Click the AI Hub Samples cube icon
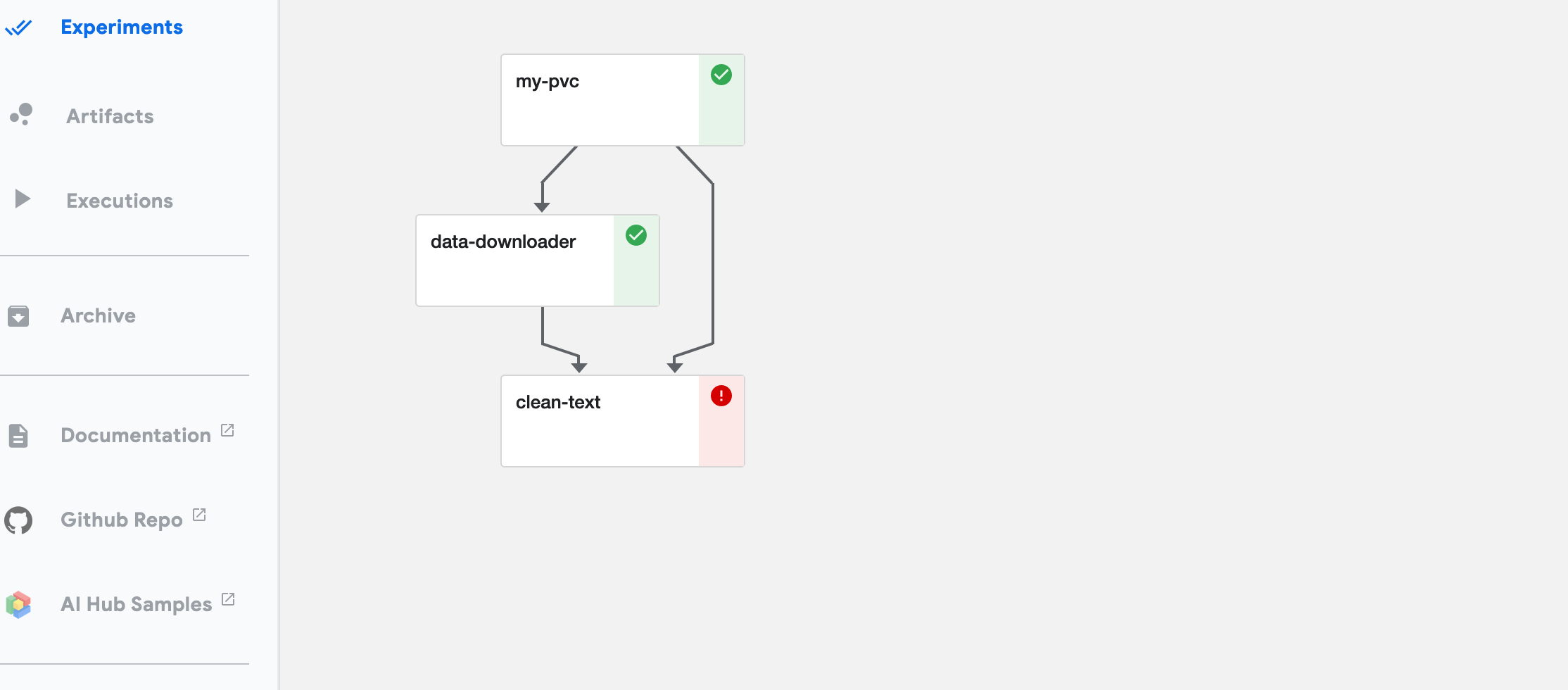This screenshot has height=690, width=1568. tap(19, 604)
